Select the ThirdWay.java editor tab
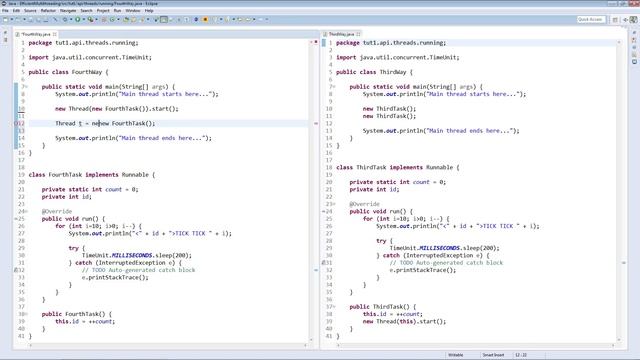640x360 pixels. click(341, 34)
